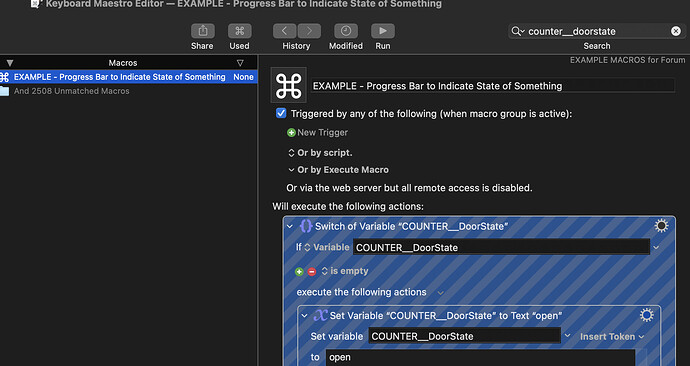
Task: Edit the macro name field
Action: [492, 86]
